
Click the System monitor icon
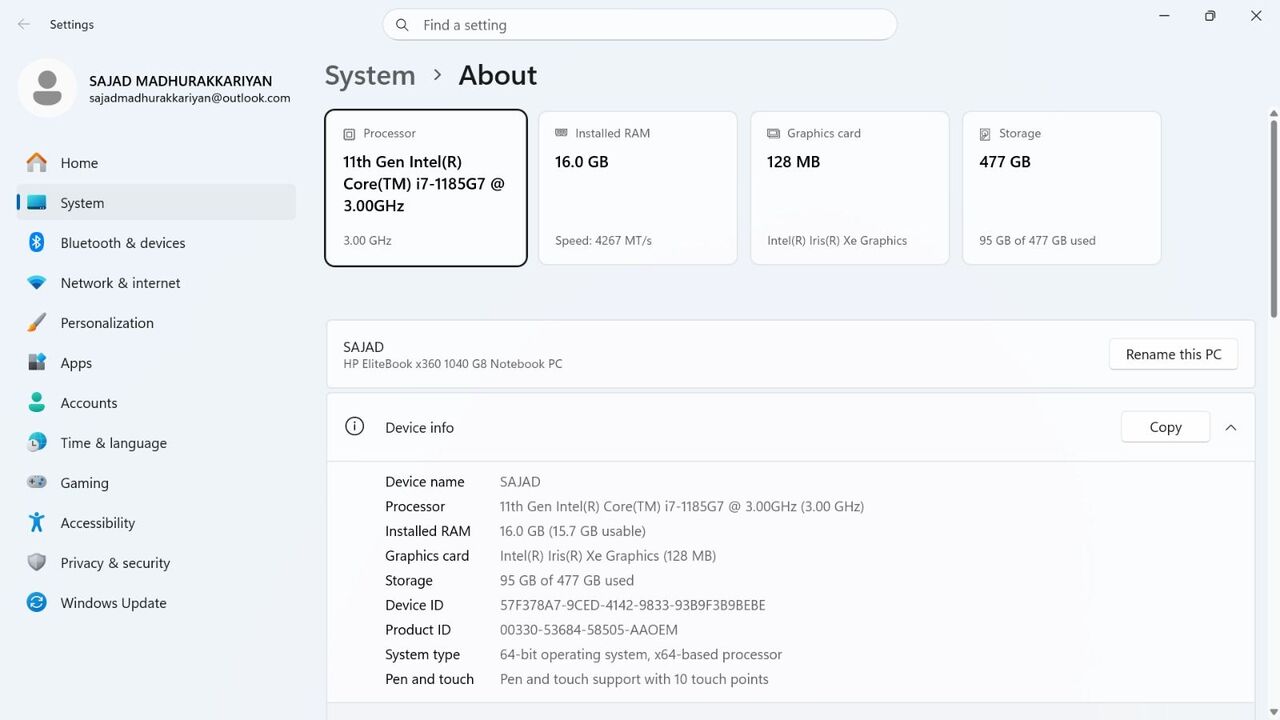pyautogui.click(x=37, y=202)
